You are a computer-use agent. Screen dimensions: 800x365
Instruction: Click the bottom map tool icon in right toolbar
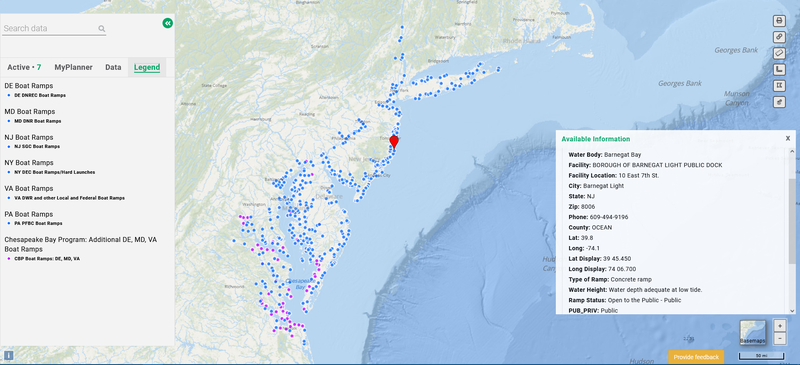779,102
